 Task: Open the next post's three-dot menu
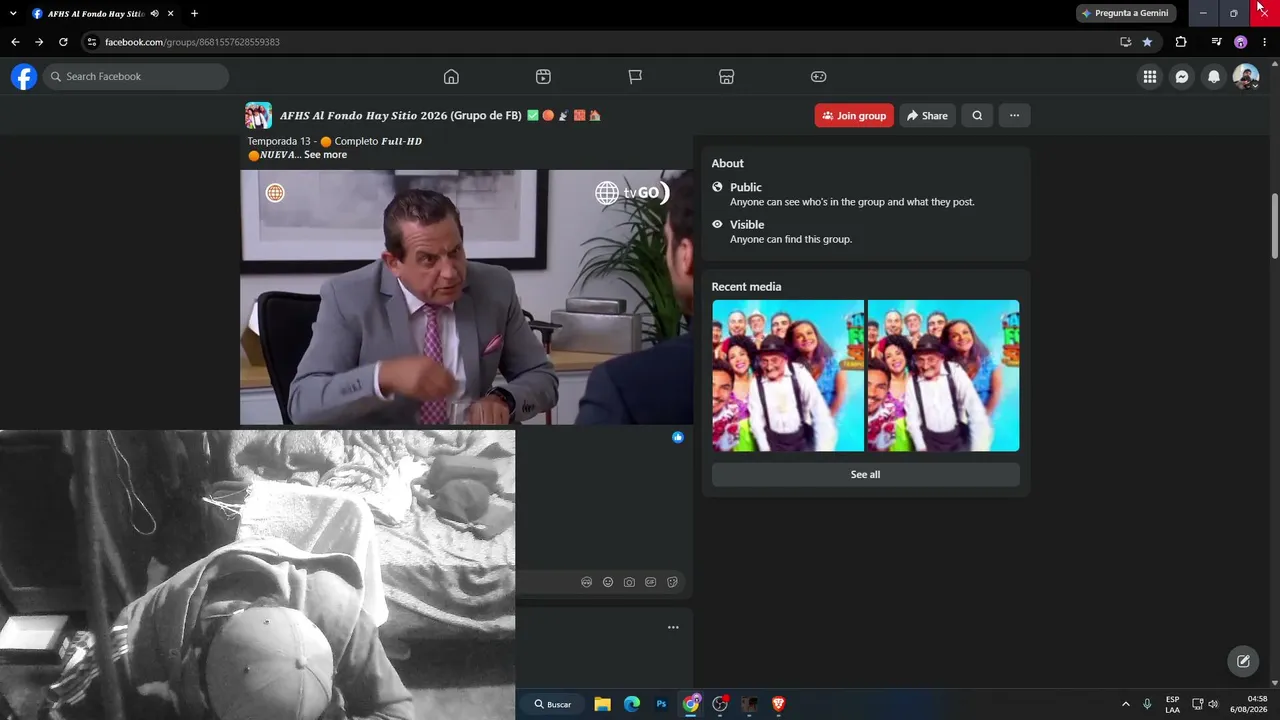coord(673,627)
